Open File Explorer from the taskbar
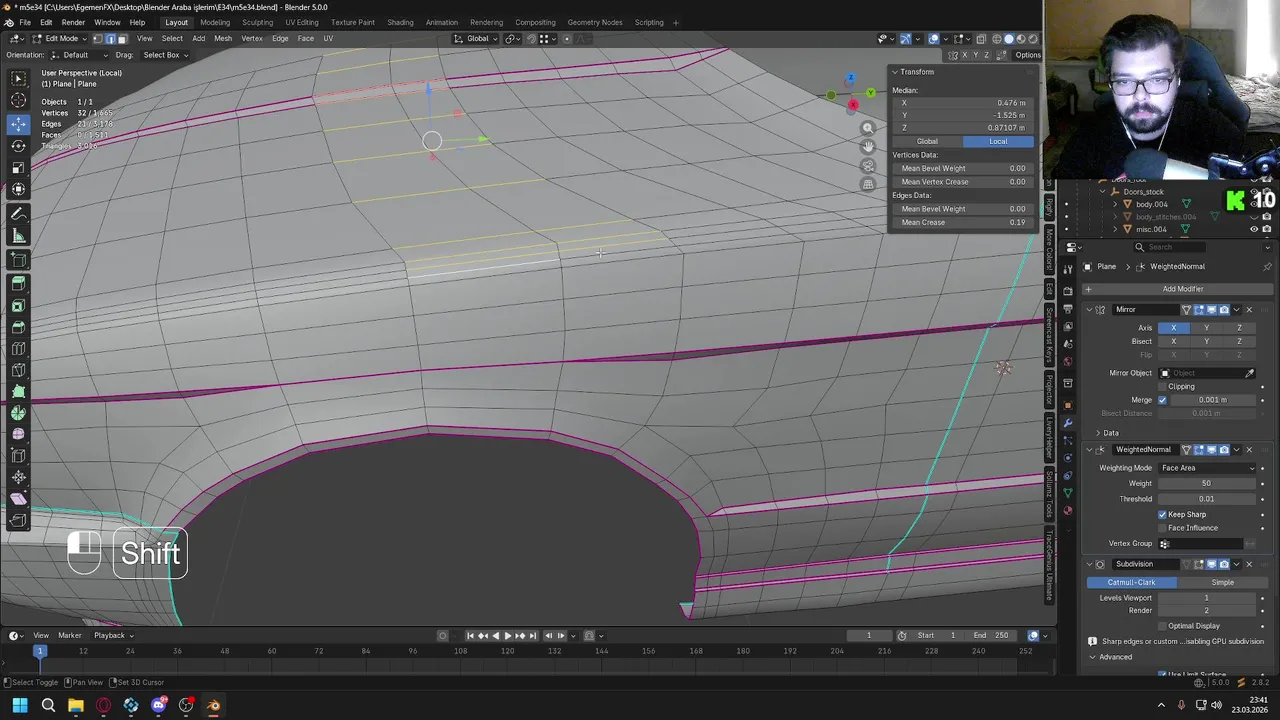The image size is (1280, 720). [76, 706]
